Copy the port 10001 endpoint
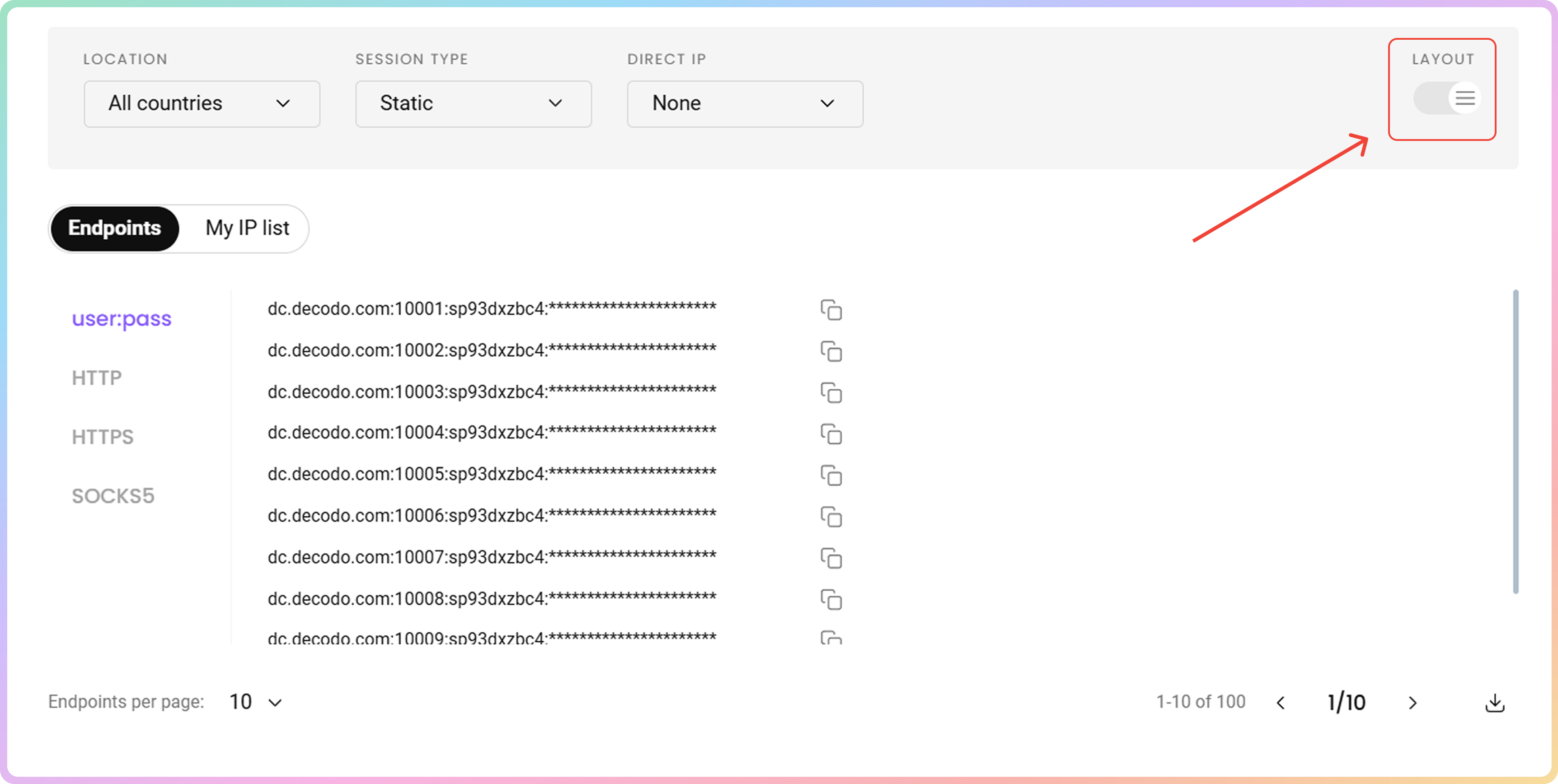This screenshot has height=784, width=1558. click(x=831, y=309)
